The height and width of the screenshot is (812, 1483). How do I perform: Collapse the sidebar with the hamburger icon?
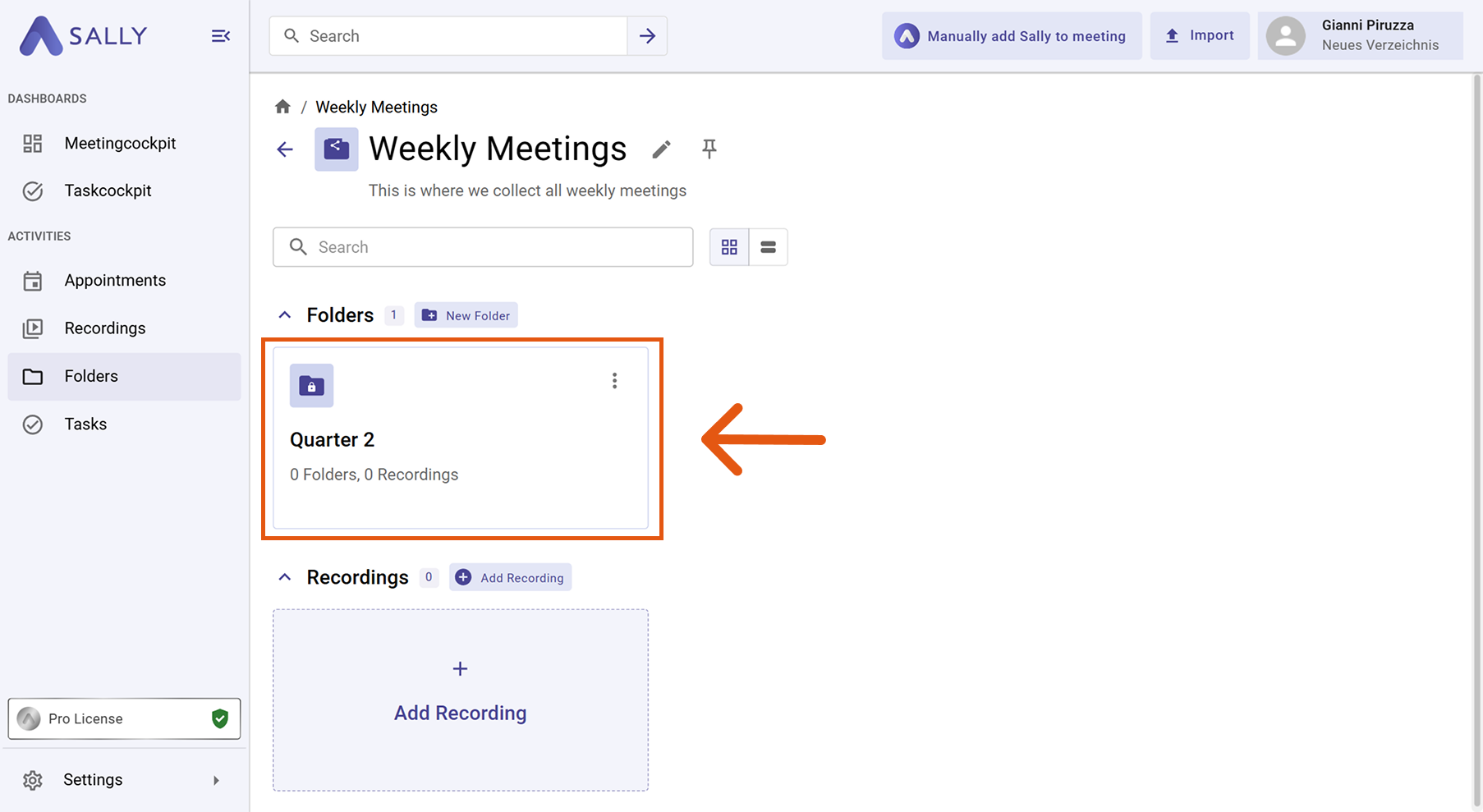(220, 36)
